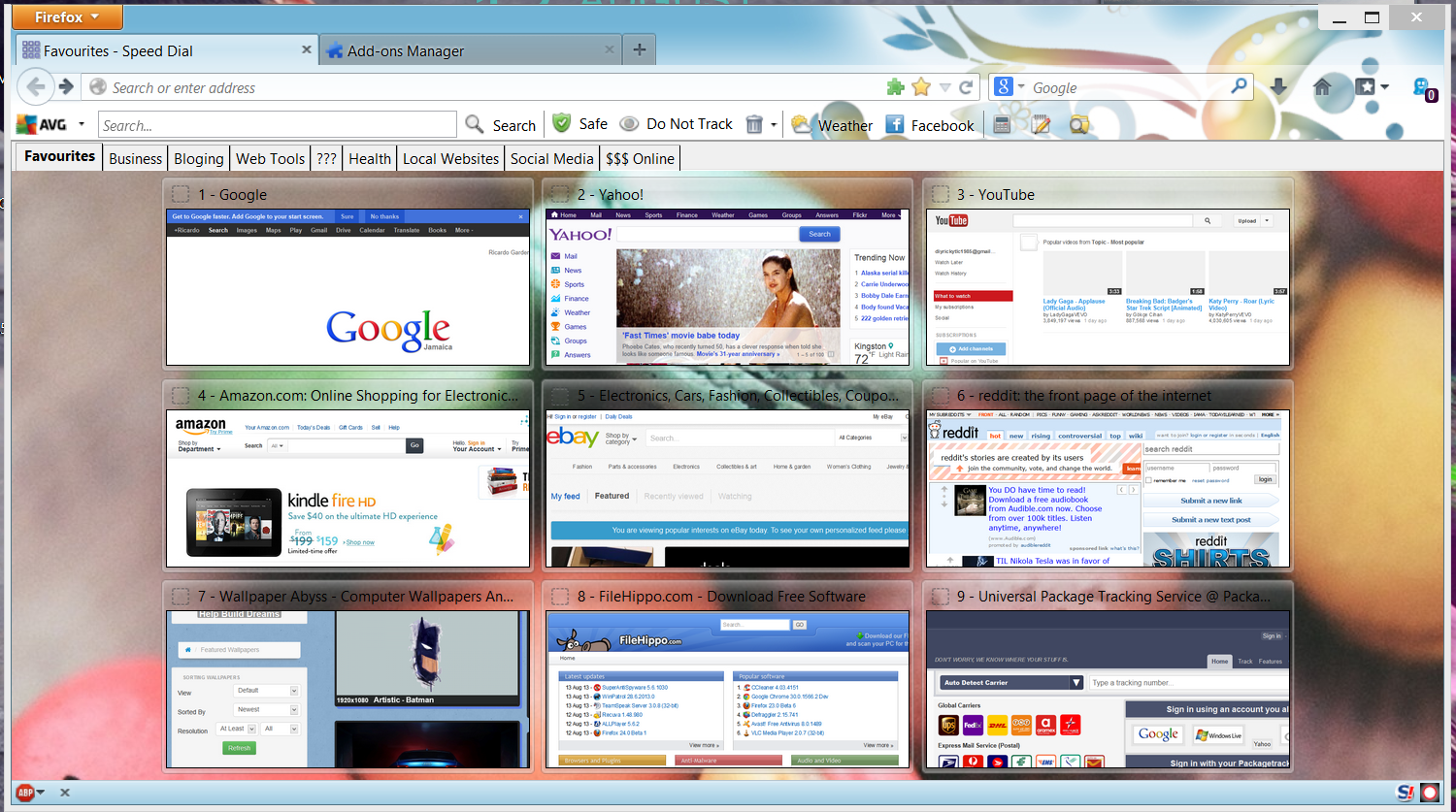Select the ??? speed dial group
Image resolution: width=1456 pixels, height=812 pixels.
326,158
